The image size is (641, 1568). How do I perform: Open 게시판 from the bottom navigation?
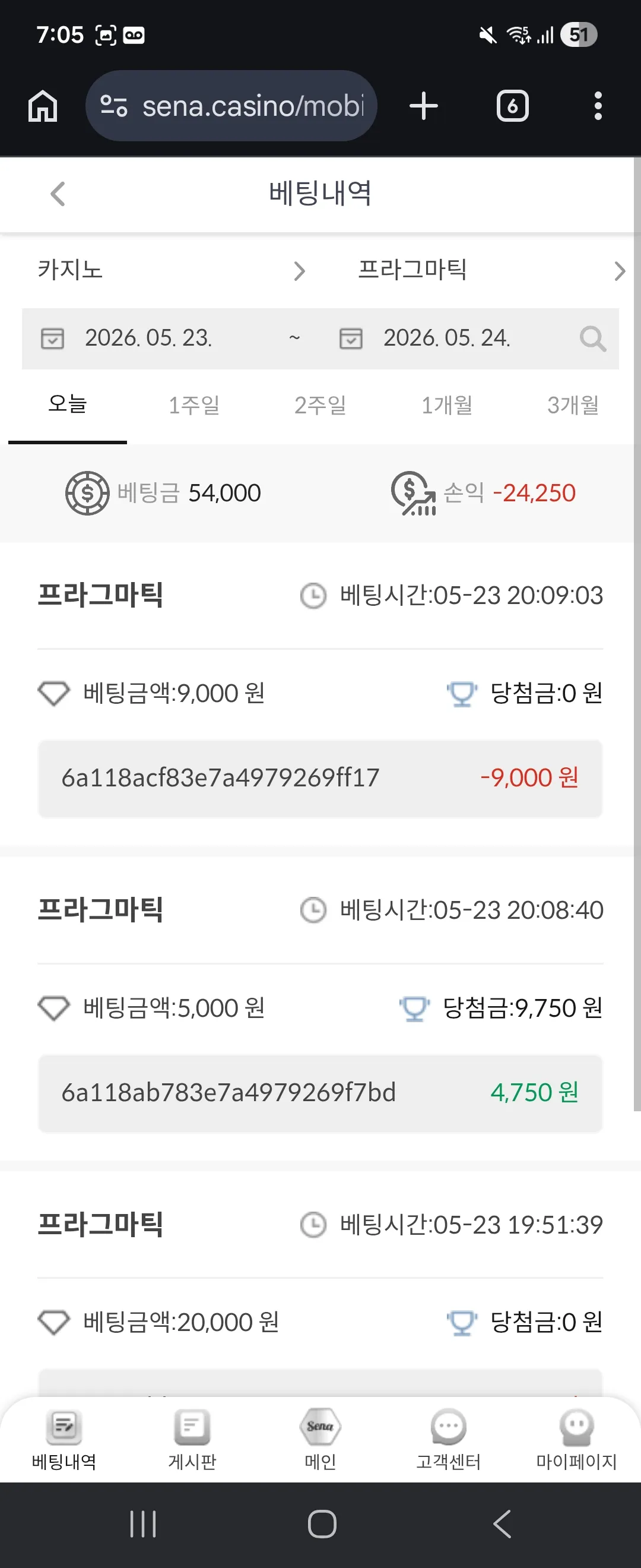pyautogui.click(x=192, y=1439)
